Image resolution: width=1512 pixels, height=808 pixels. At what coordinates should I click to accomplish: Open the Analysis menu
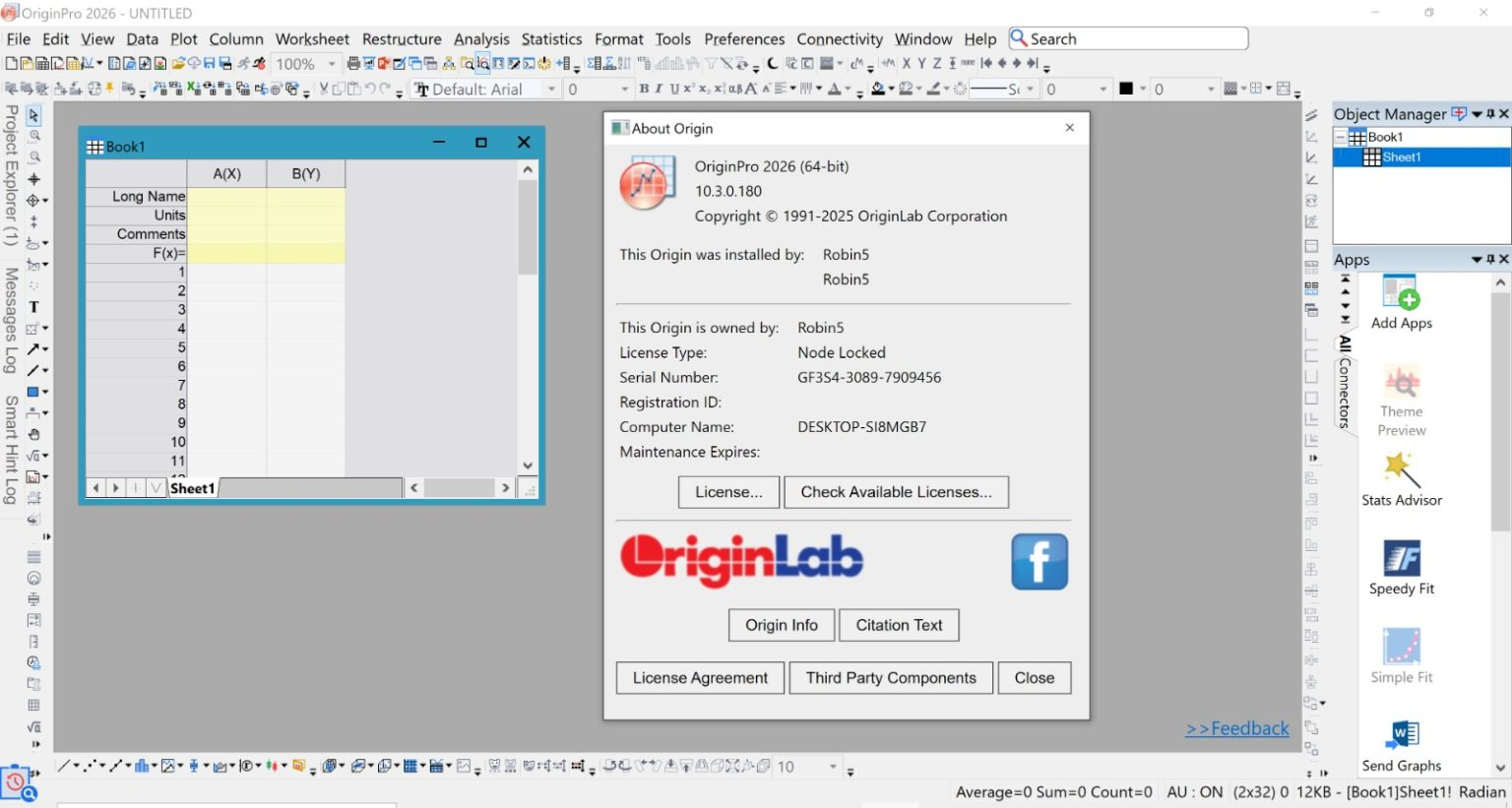481,39
